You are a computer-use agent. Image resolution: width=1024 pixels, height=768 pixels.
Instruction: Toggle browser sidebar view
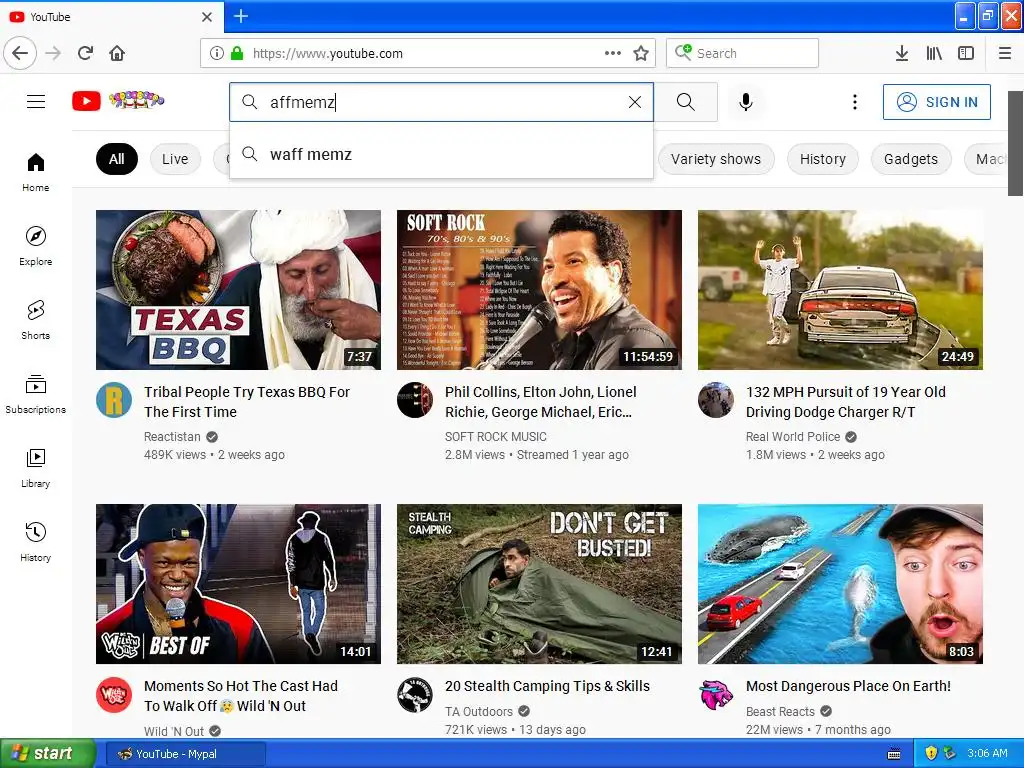(966, 54)
